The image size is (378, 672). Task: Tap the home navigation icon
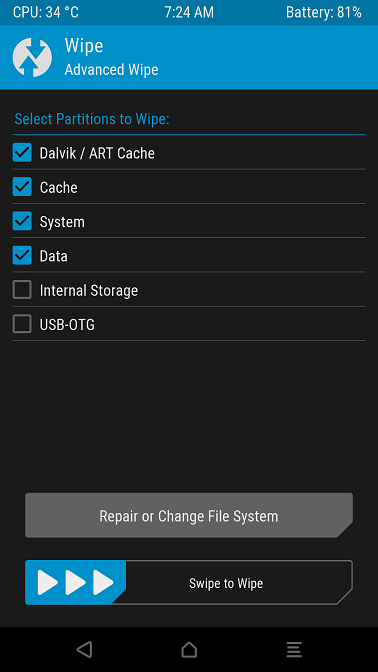[189, 649]
